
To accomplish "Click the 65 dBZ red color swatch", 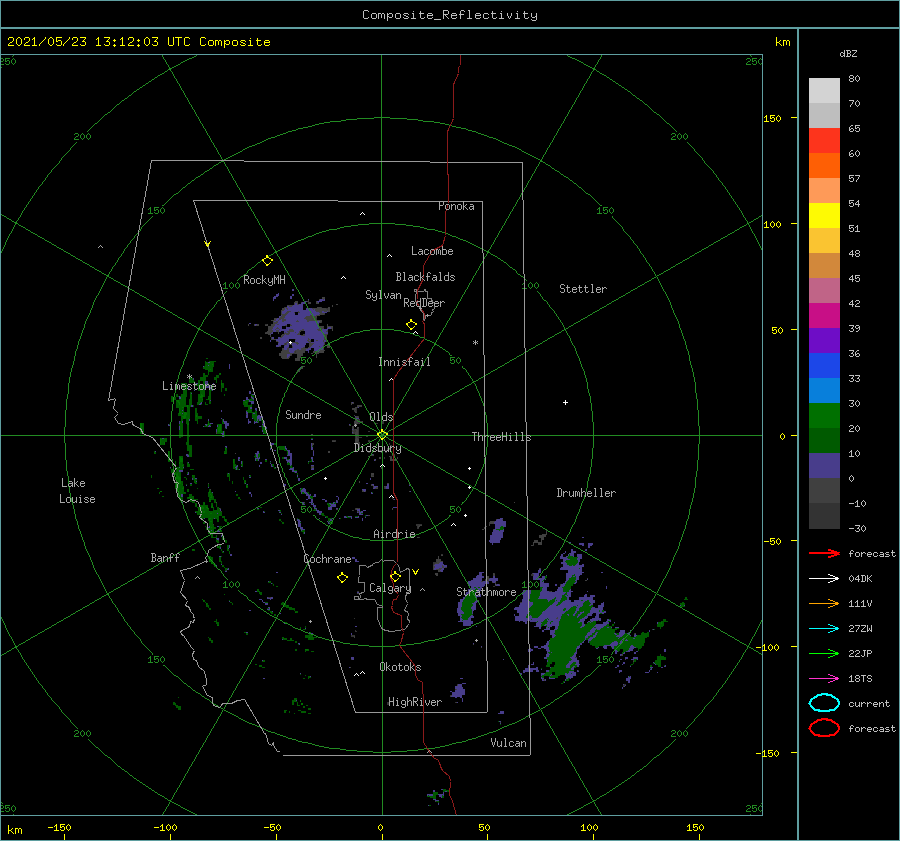I will [824, 140].
